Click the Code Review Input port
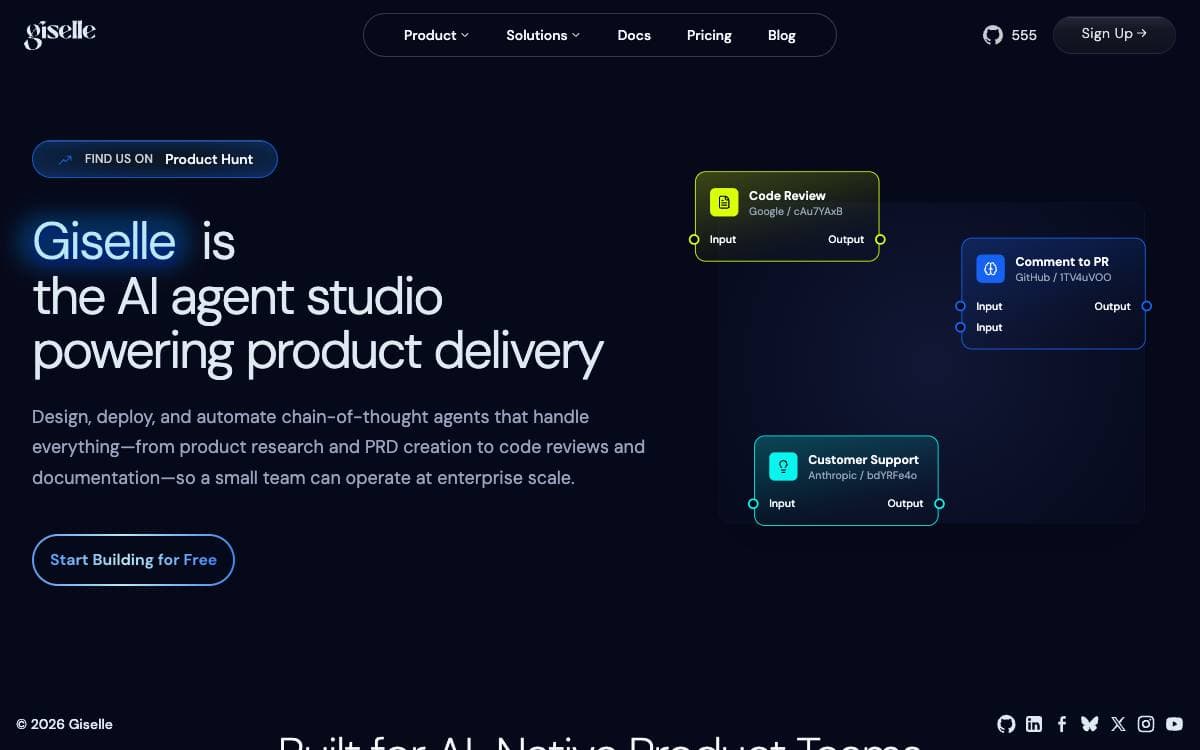 tap(694, 240)
